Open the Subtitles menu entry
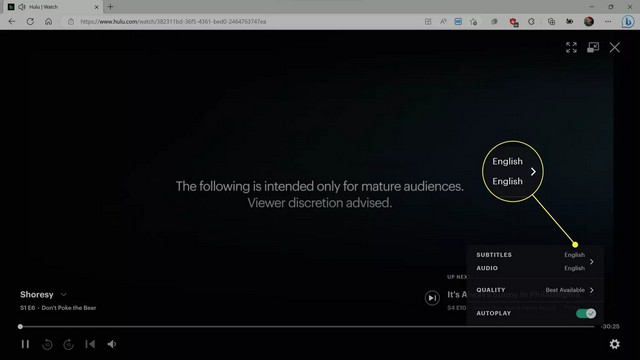Screen dimensions: 640x360 pos(494,255)
